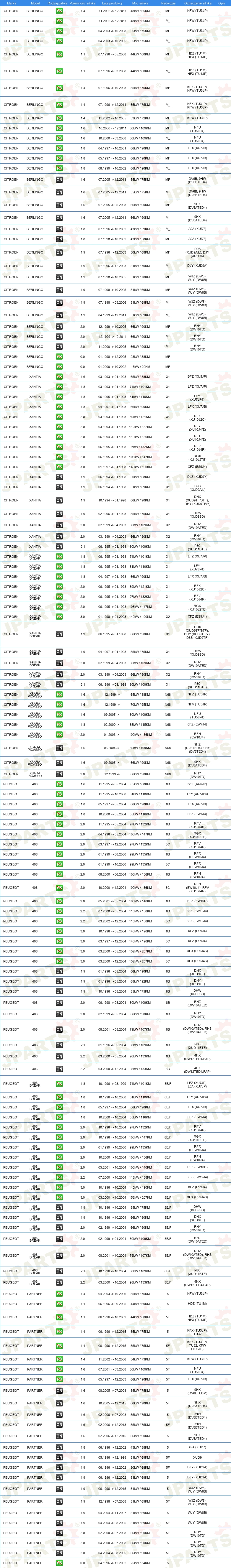The image size is (231, 1568).
Task: Click diesel ON icon in Xantia DJZ (XUD9Y) row
Action: [59, 477]
